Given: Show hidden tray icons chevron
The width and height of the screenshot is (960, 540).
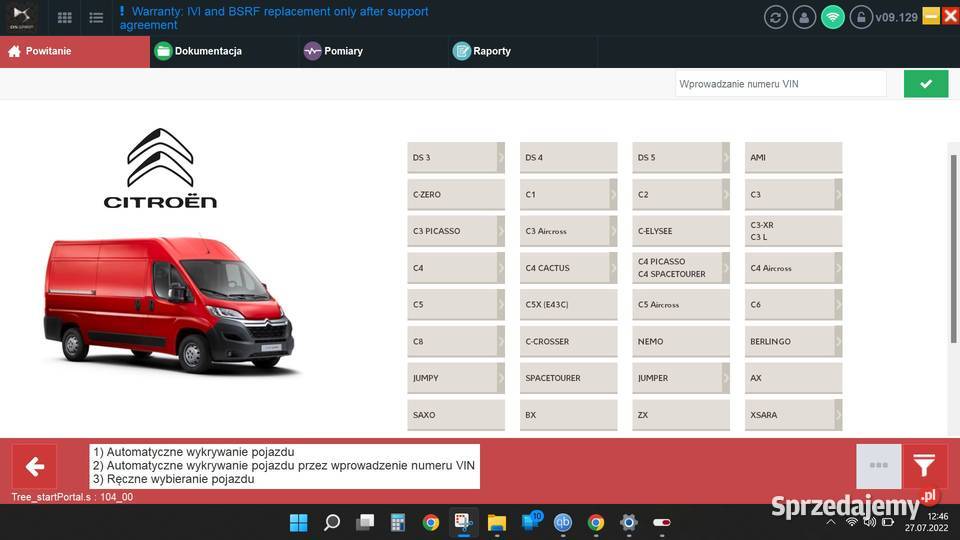Looking at the screenshot, I should pos(831,522).
